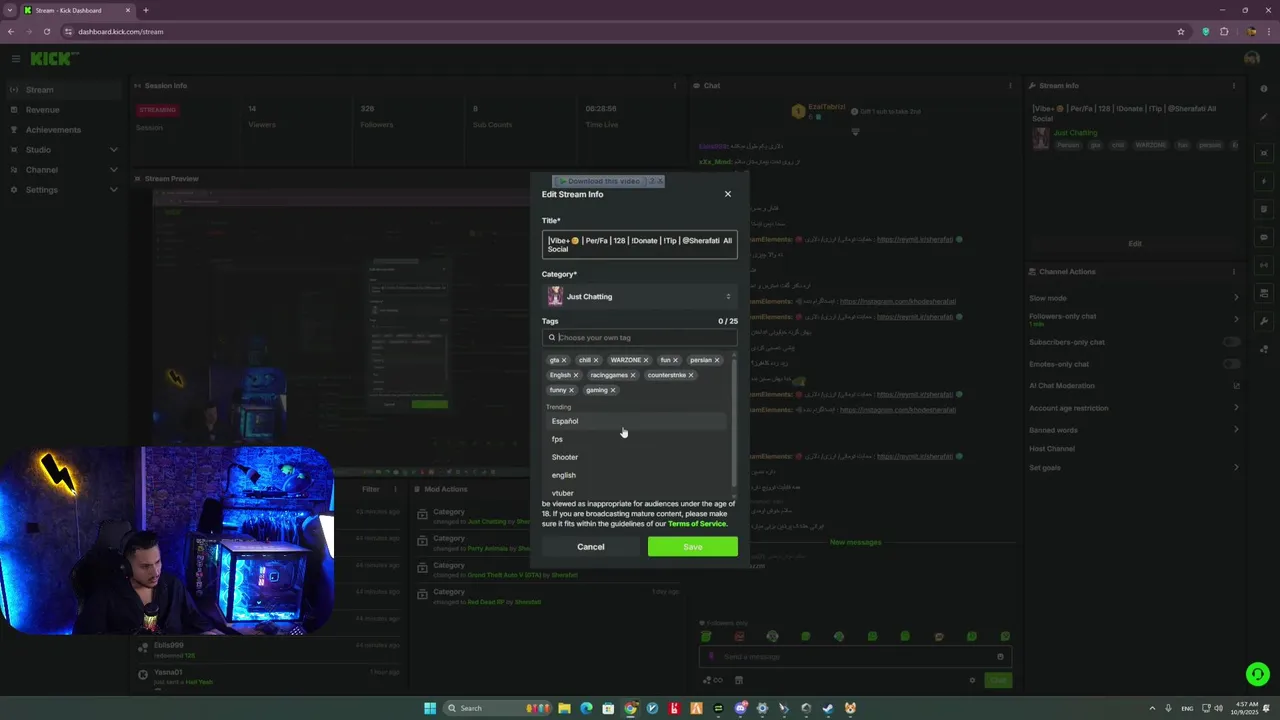The height and width of the screenshot is (720, 1280).
Task: Expand the Studio sidebar section
Action: pos(62,150)
